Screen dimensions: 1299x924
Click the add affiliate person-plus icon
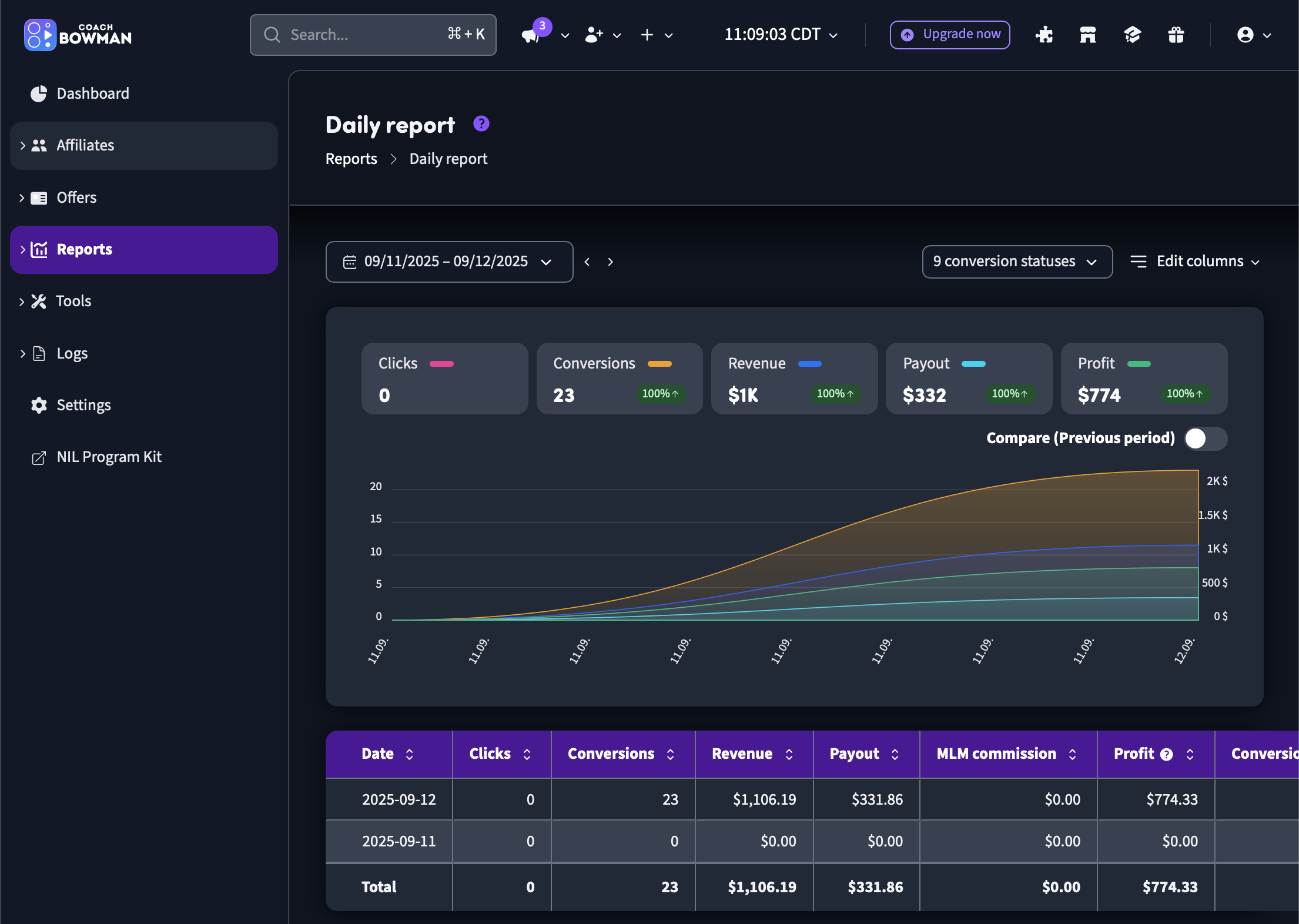tap(594, 35)
